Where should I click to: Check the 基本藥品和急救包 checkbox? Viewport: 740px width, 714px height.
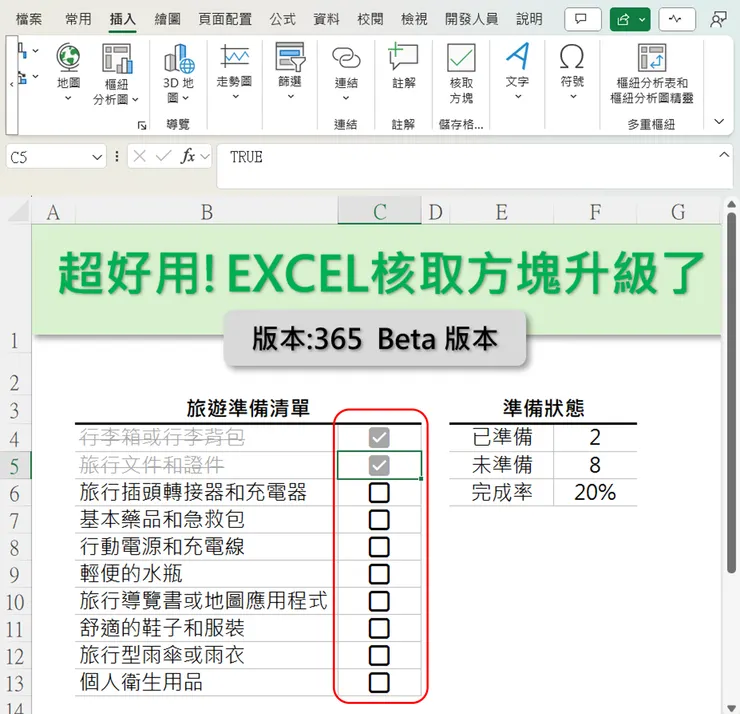click(379, 520)
